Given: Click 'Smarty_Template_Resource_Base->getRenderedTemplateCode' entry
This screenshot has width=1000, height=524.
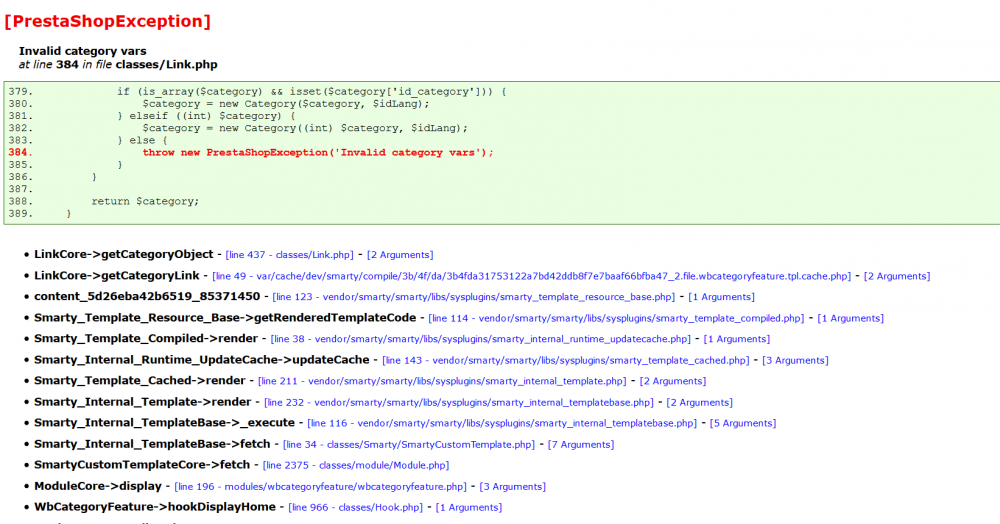Looking at the screenshot, I should [225, 317].
